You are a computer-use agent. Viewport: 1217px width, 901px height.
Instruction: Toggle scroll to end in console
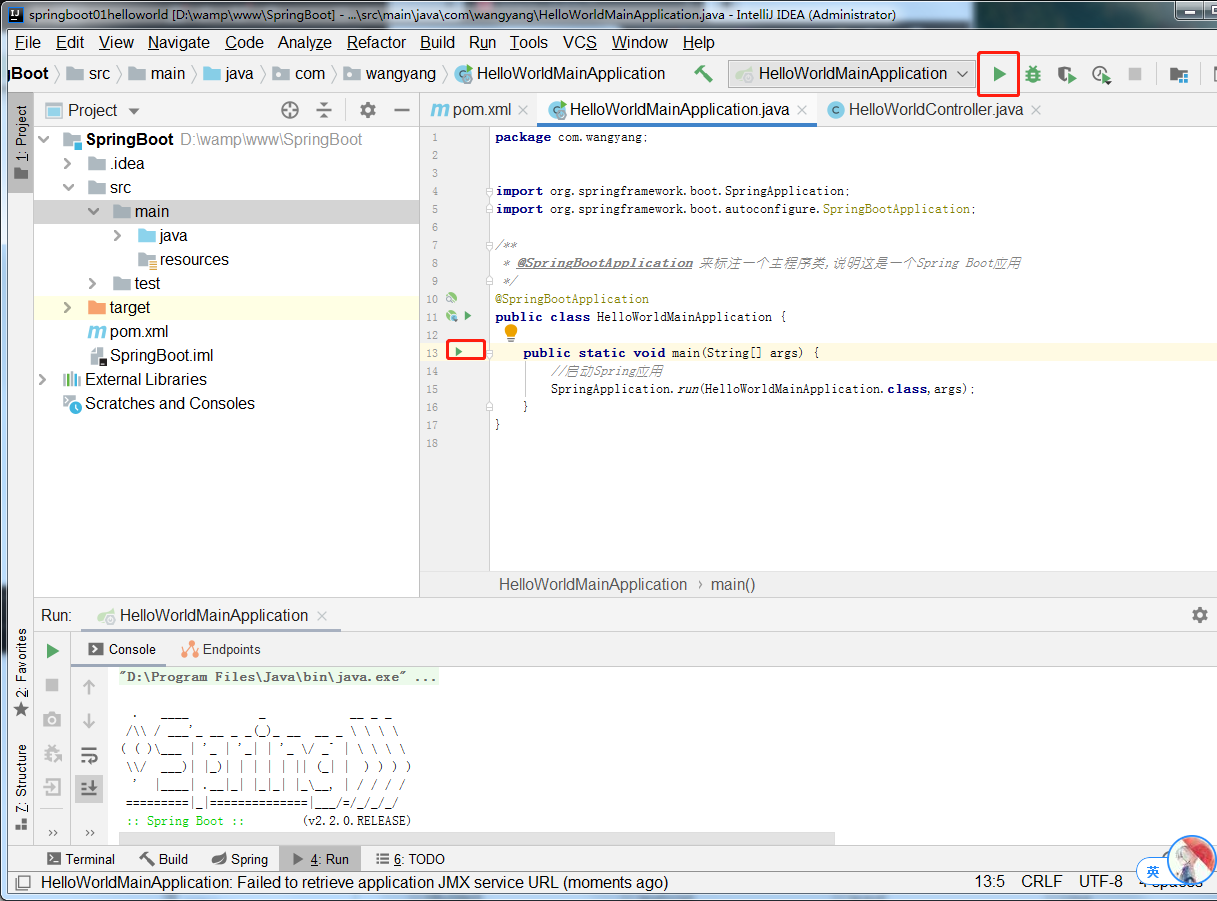[x=89, y=788]
